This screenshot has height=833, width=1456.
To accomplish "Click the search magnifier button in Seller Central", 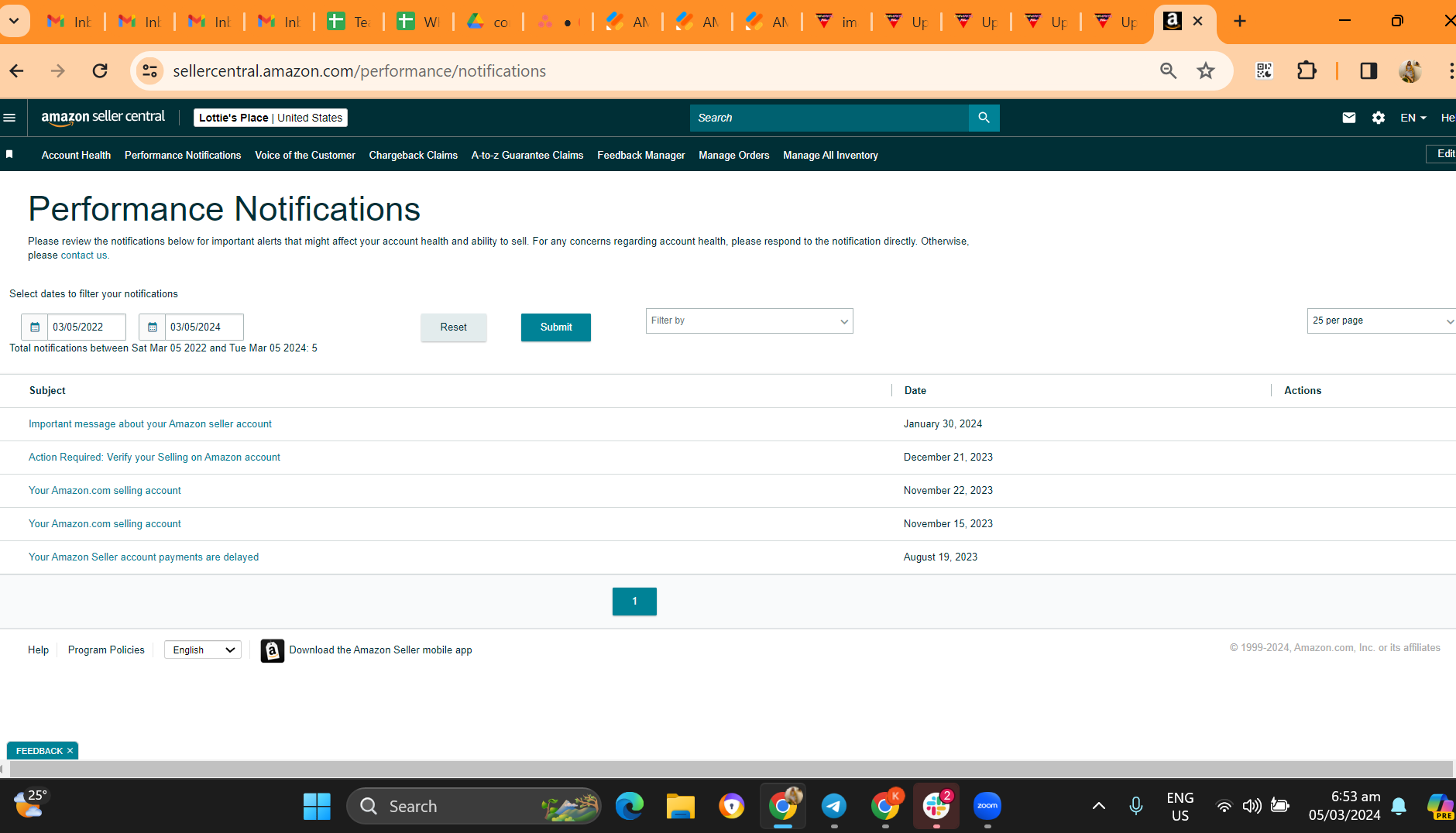I will [984, 118].
